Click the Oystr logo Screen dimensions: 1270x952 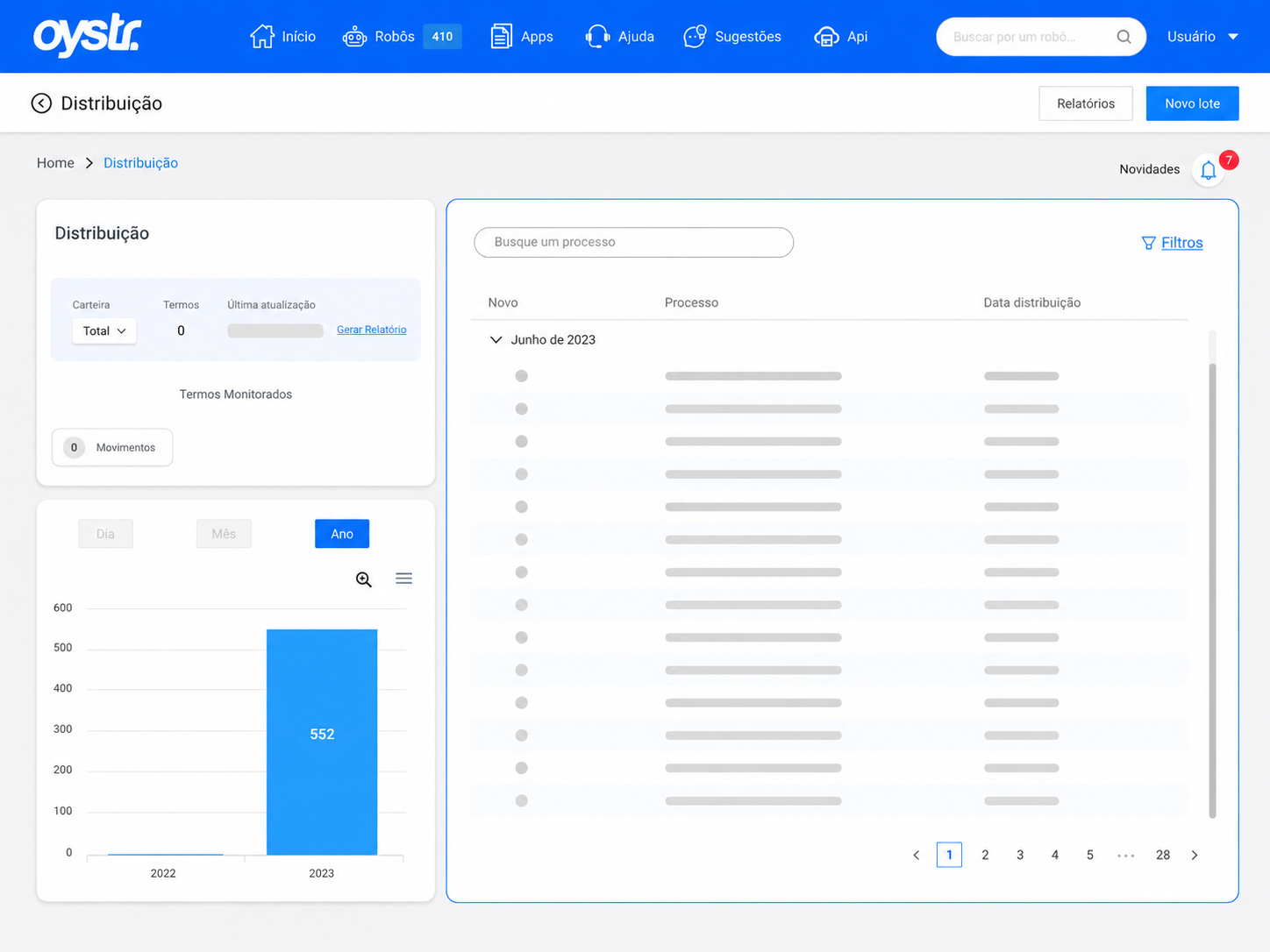click(x=87, y=36)
